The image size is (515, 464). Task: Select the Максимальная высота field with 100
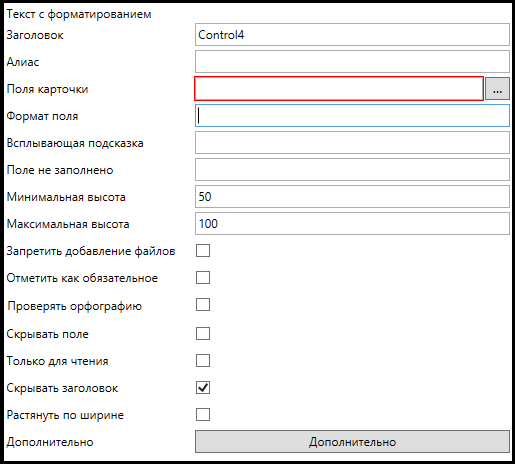pyautogui.click(x=352, y=224)
